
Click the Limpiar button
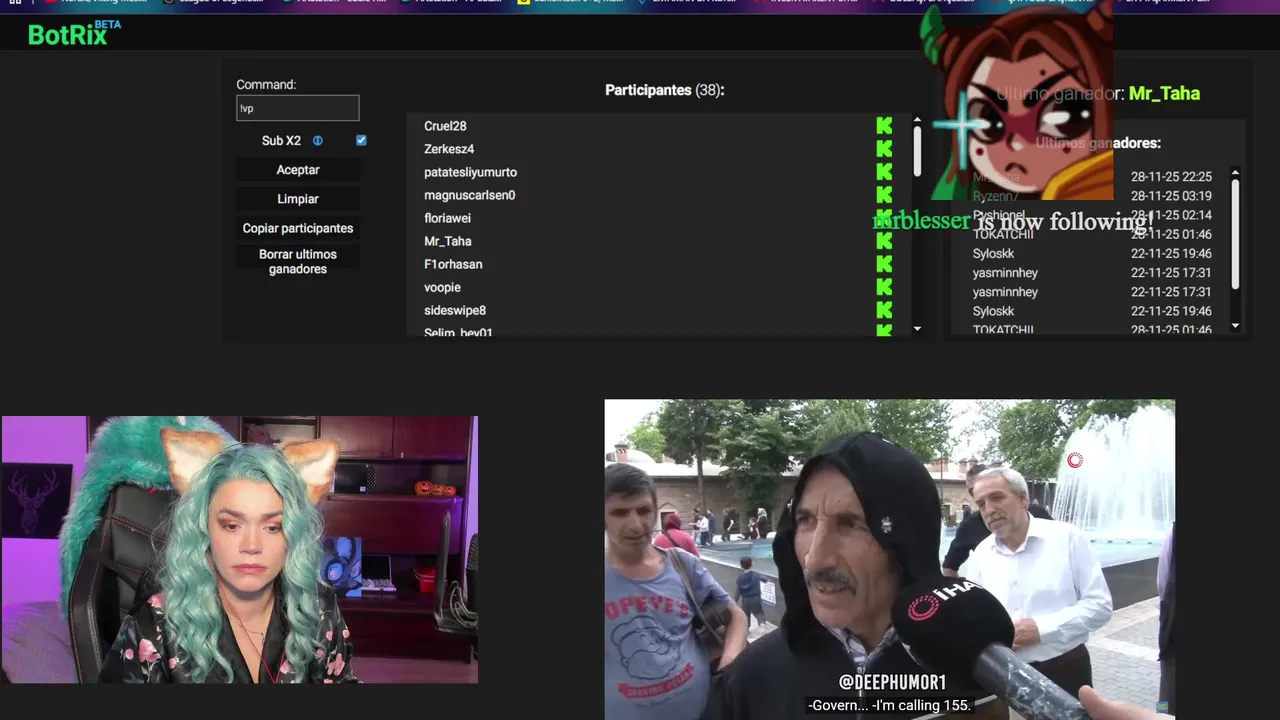(x=298, y=199)
